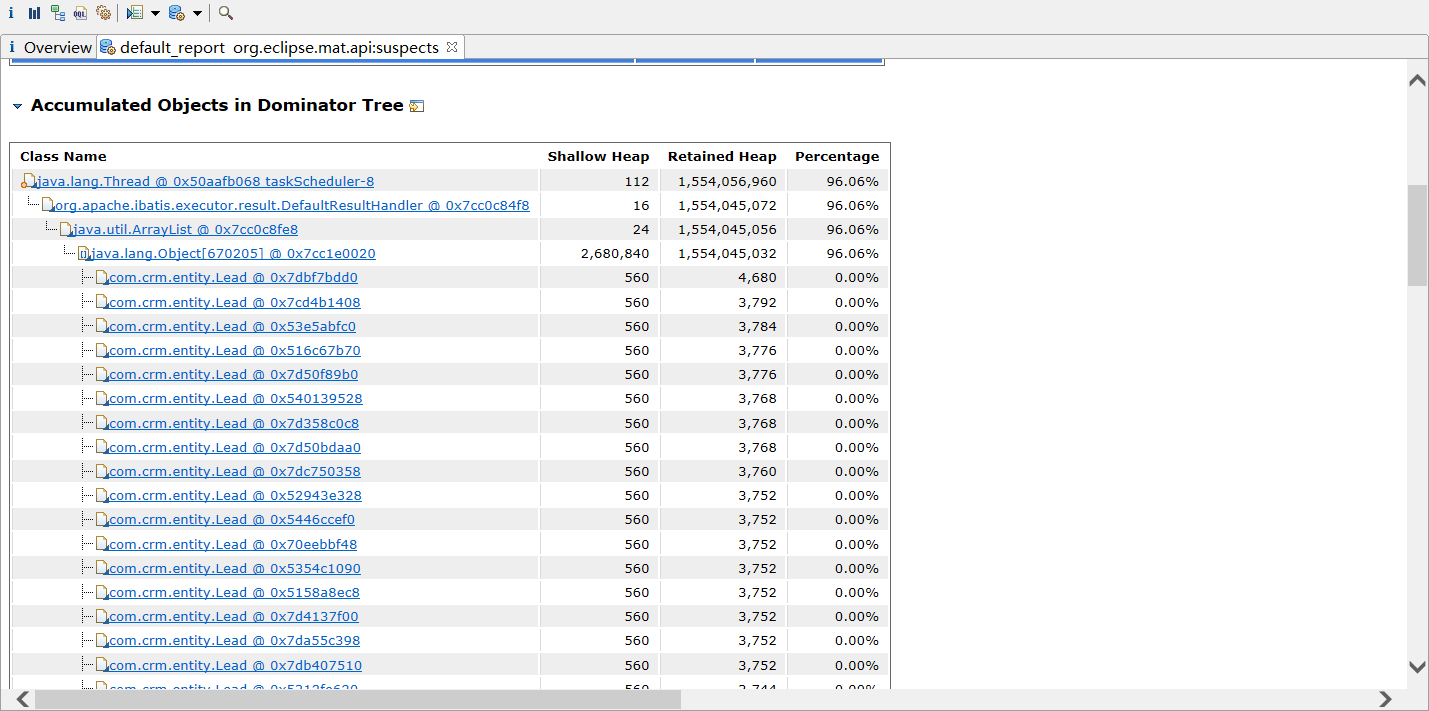Open the Thread Overview gears icon
Screen dimensions: 1429x711
[x=103, y=13]
